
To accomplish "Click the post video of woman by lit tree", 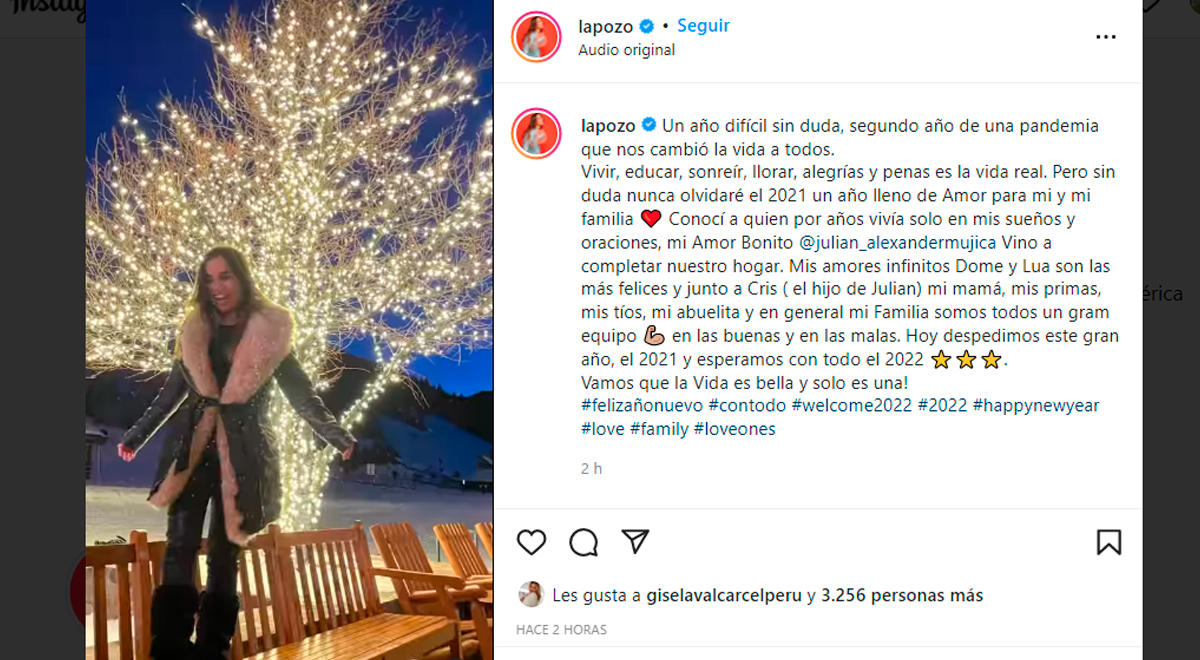I will [289, 330].
